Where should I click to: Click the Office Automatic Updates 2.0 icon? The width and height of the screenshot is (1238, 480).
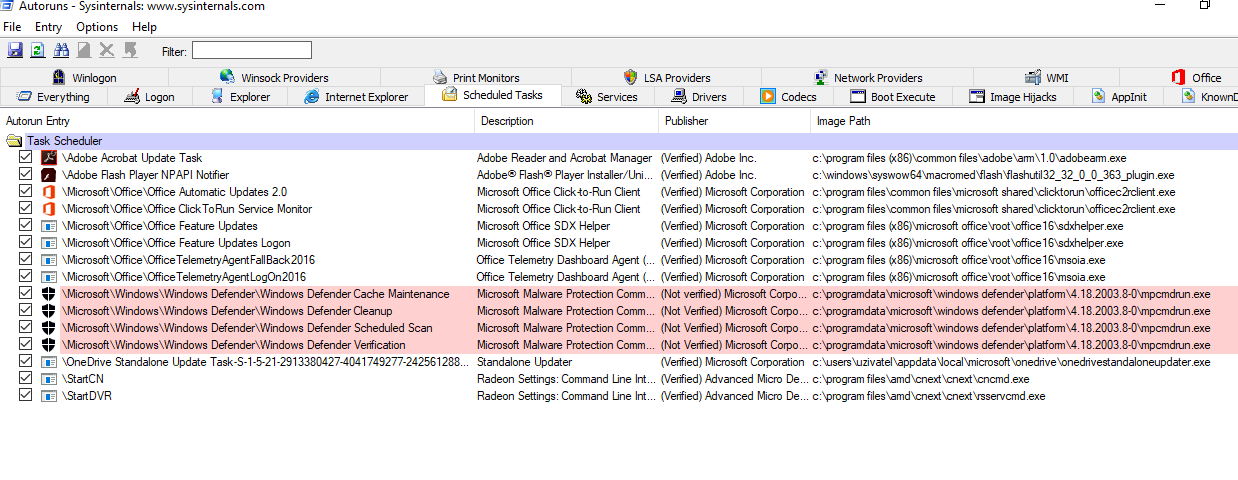coord(49,192)
